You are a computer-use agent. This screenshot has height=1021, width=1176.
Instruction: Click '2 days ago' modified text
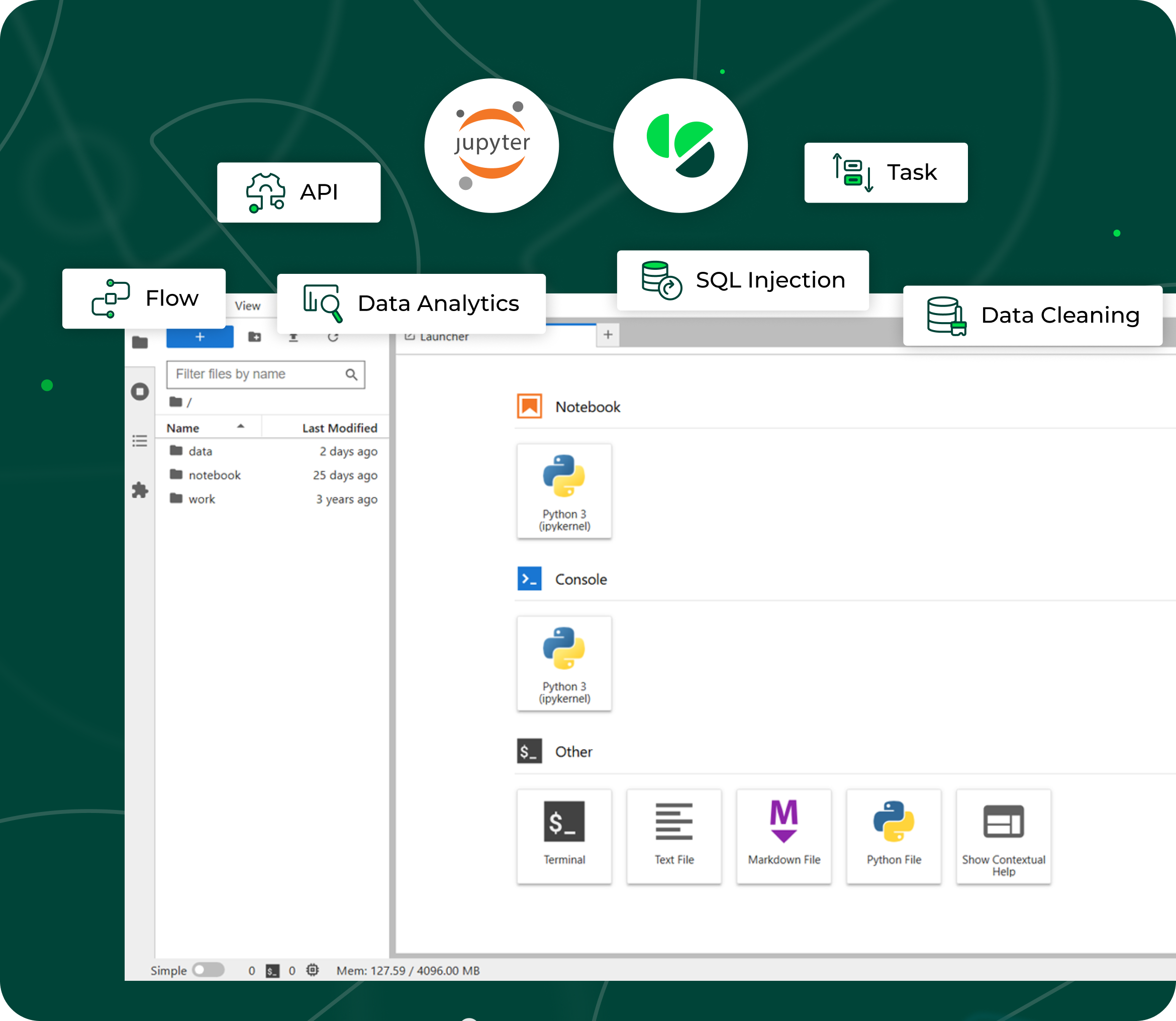348,452
